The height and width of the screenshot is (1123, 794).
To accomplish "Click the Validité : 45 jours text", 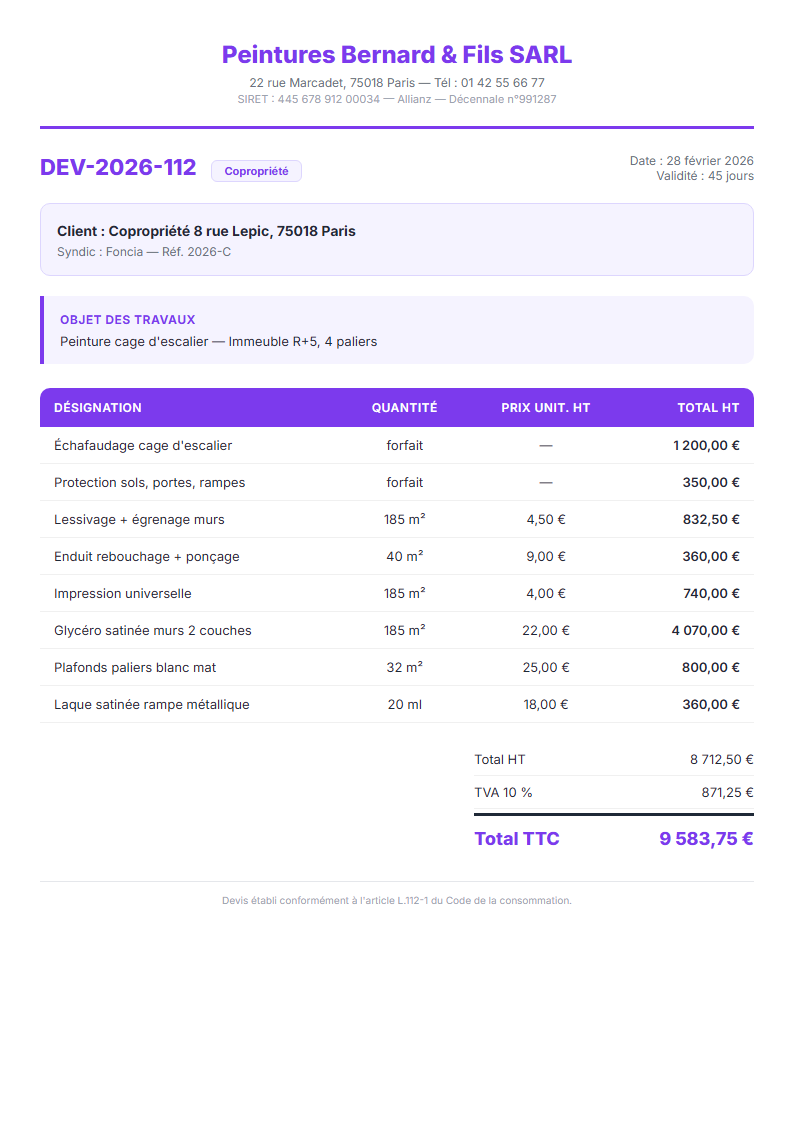I will [704, 176].
